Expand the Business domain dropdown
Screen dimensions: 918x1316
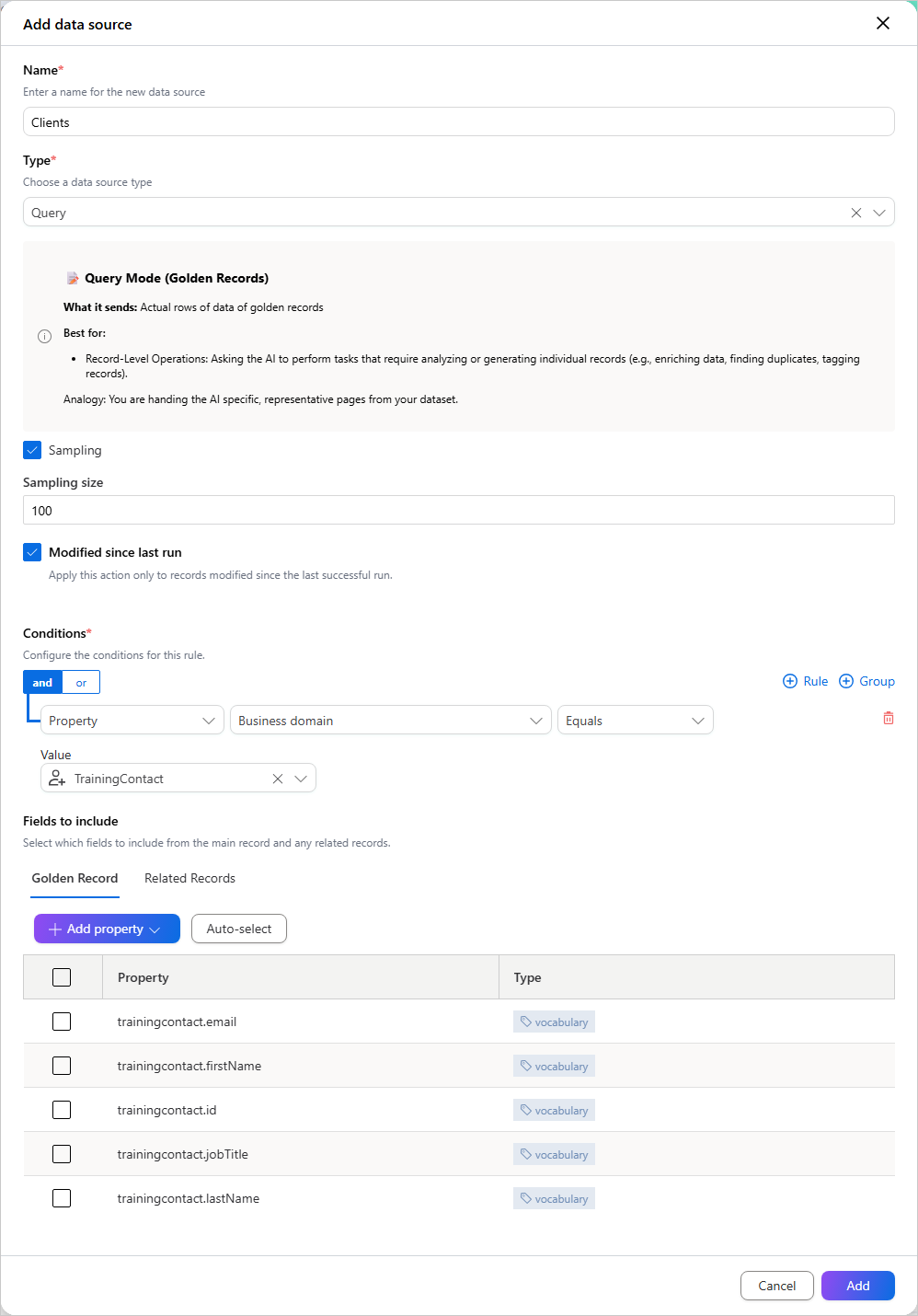point(391,721)
